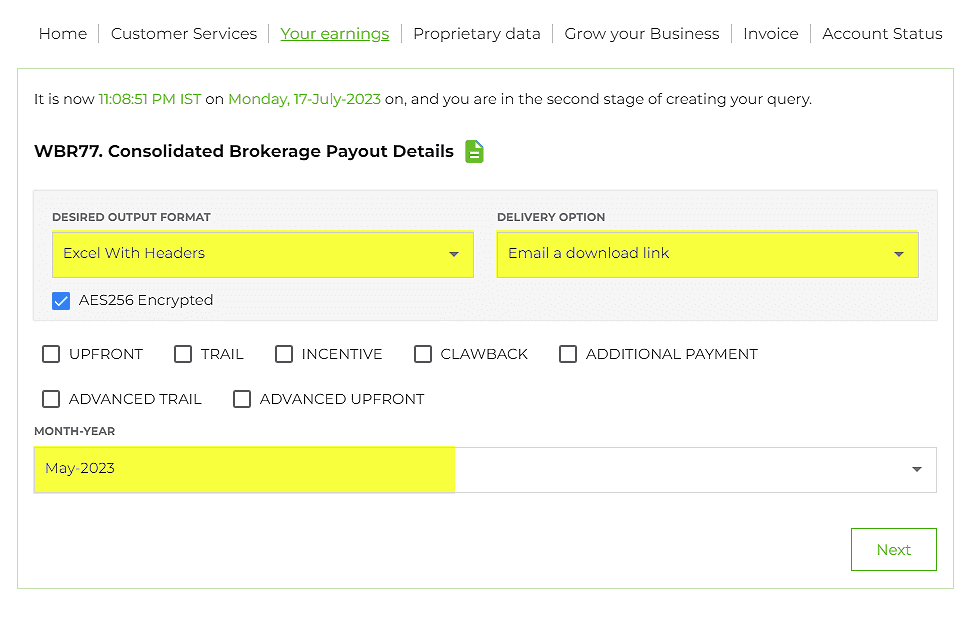This screenshot has height=621, width=975.
Task: Tick the UPFRONT checkbox
Action: 51,354
